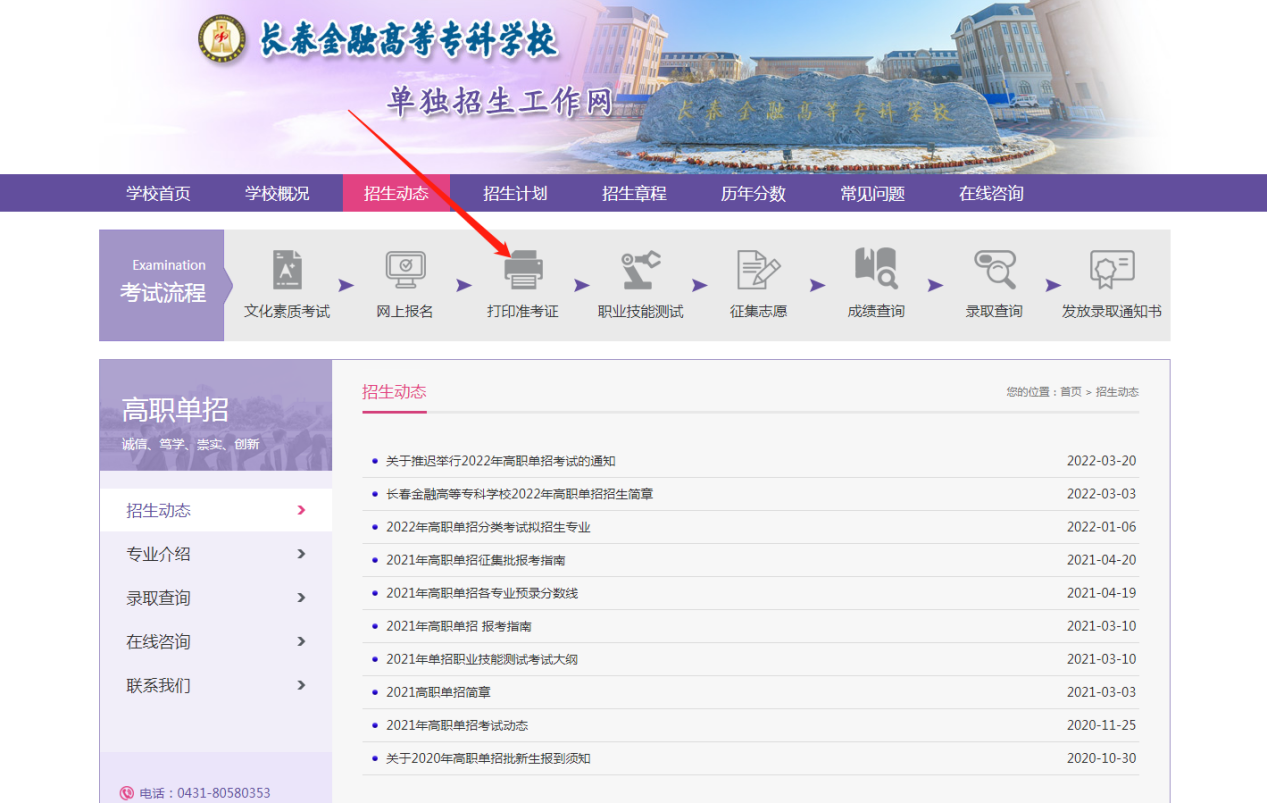Click the phone icon beside 0431-80580353
This screenshot has width=1267, height=803.
[x=126, y=793]
